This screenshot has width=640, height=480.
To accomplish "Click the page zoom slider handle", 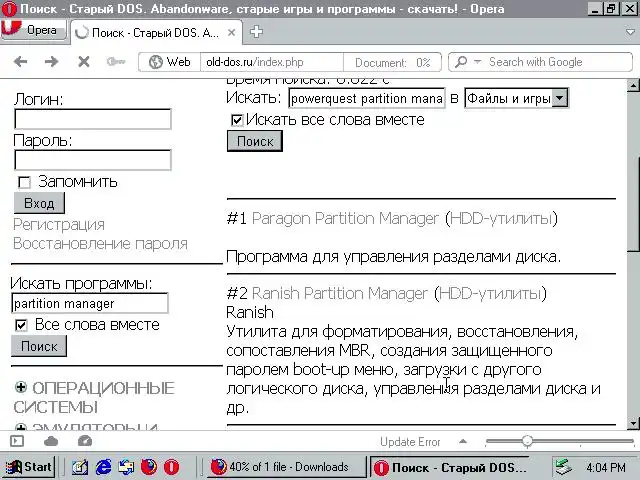I will [527, 441].
